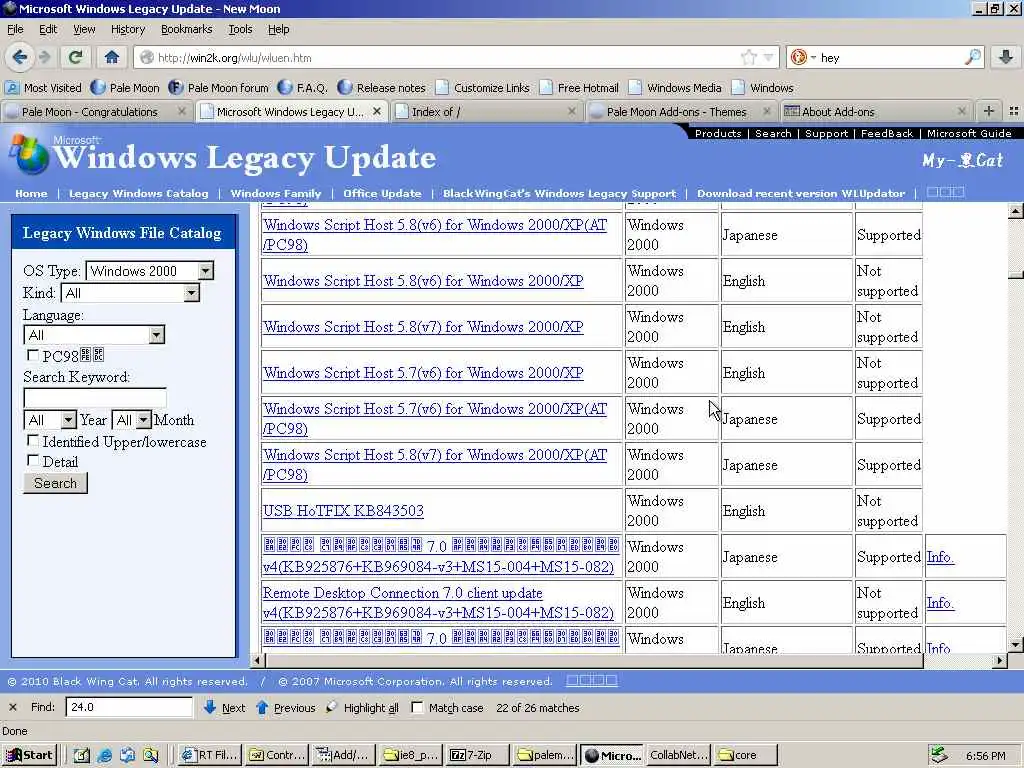This screenshot has width=1024, height=768.
Task: Tick the Detail checkbox
Action: [33, 460]
